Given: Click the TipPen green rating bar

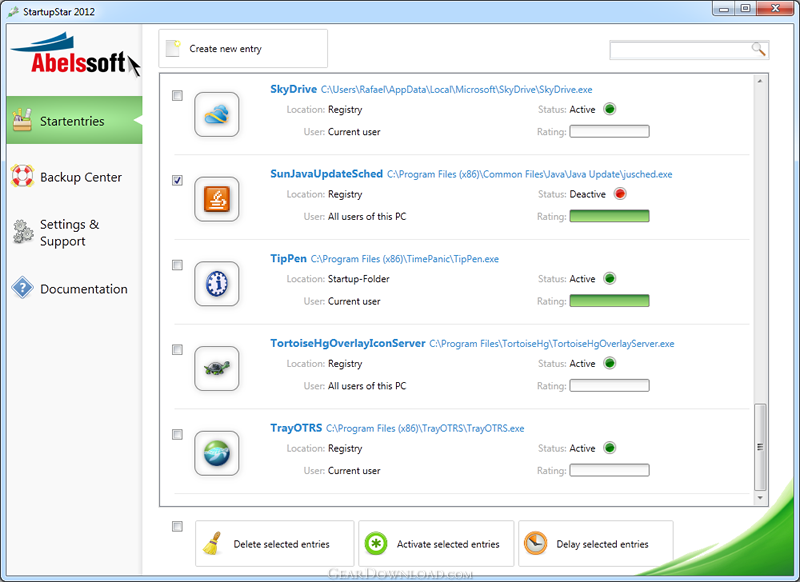Looking at the screenshot, I should click(609, 301).
